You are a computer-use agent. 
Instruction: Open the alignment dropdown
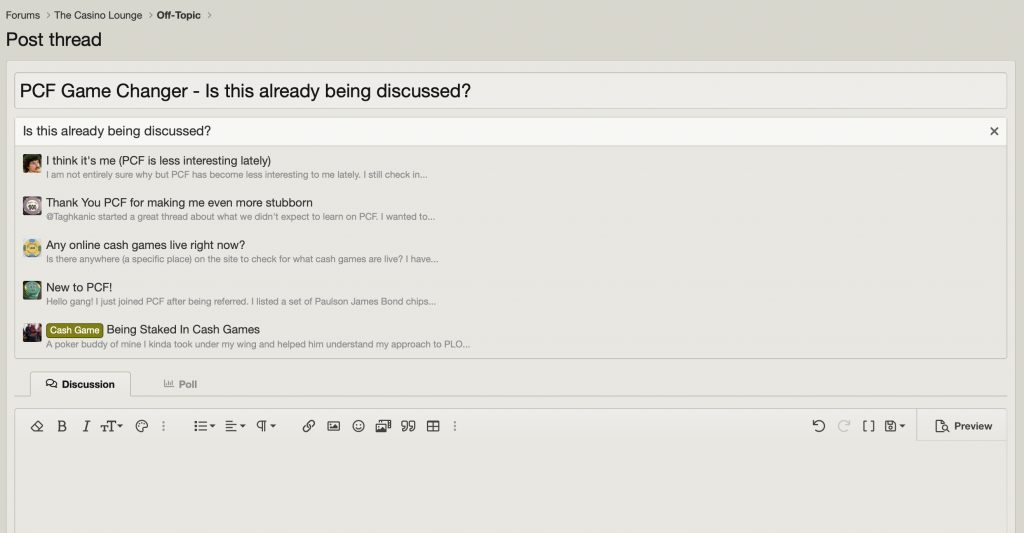(x=235, y=426)
